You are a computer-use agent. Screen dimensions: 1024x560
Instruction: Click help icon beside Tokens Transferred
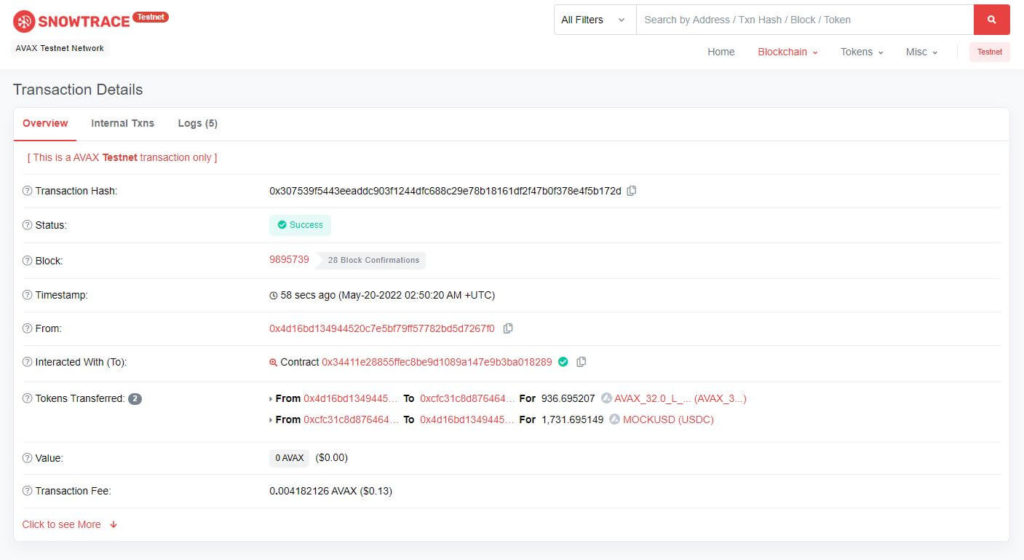tap(27, 398)
